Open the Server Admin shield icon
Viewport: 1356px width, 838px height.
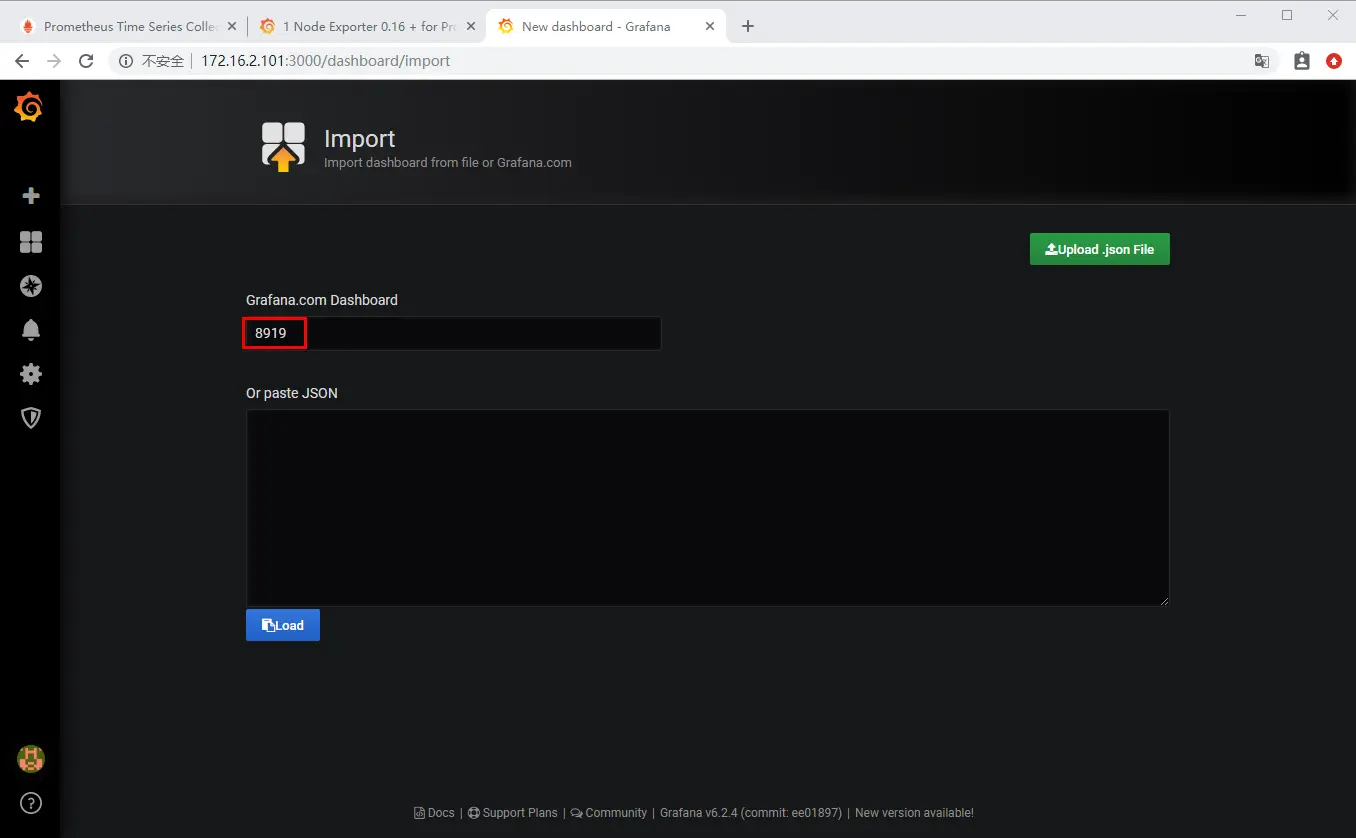point(31,418)
